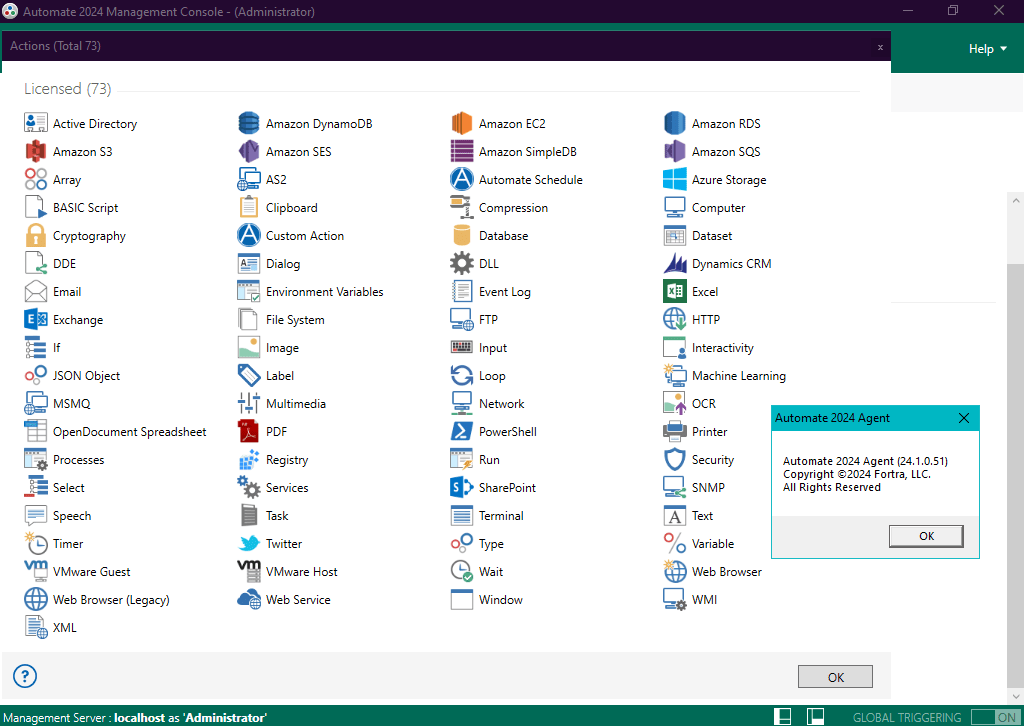Choose the Variable percent icon

click(x=675, y=543)
